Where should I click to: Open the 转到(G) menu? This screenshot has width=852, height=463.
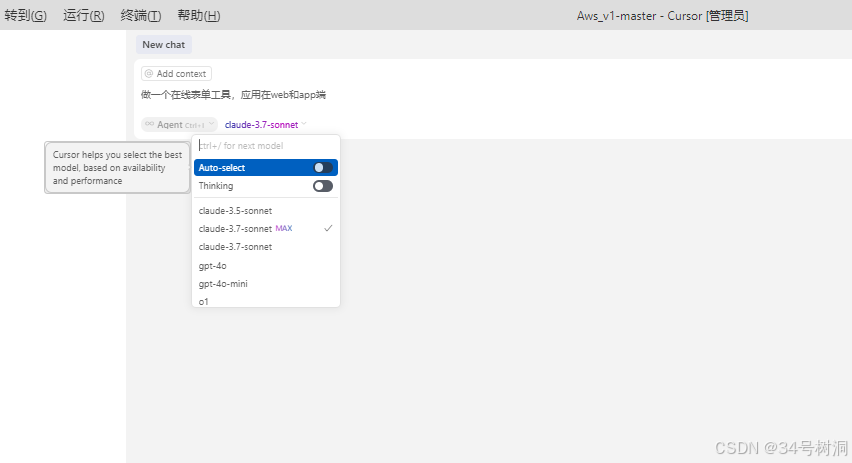26,16
